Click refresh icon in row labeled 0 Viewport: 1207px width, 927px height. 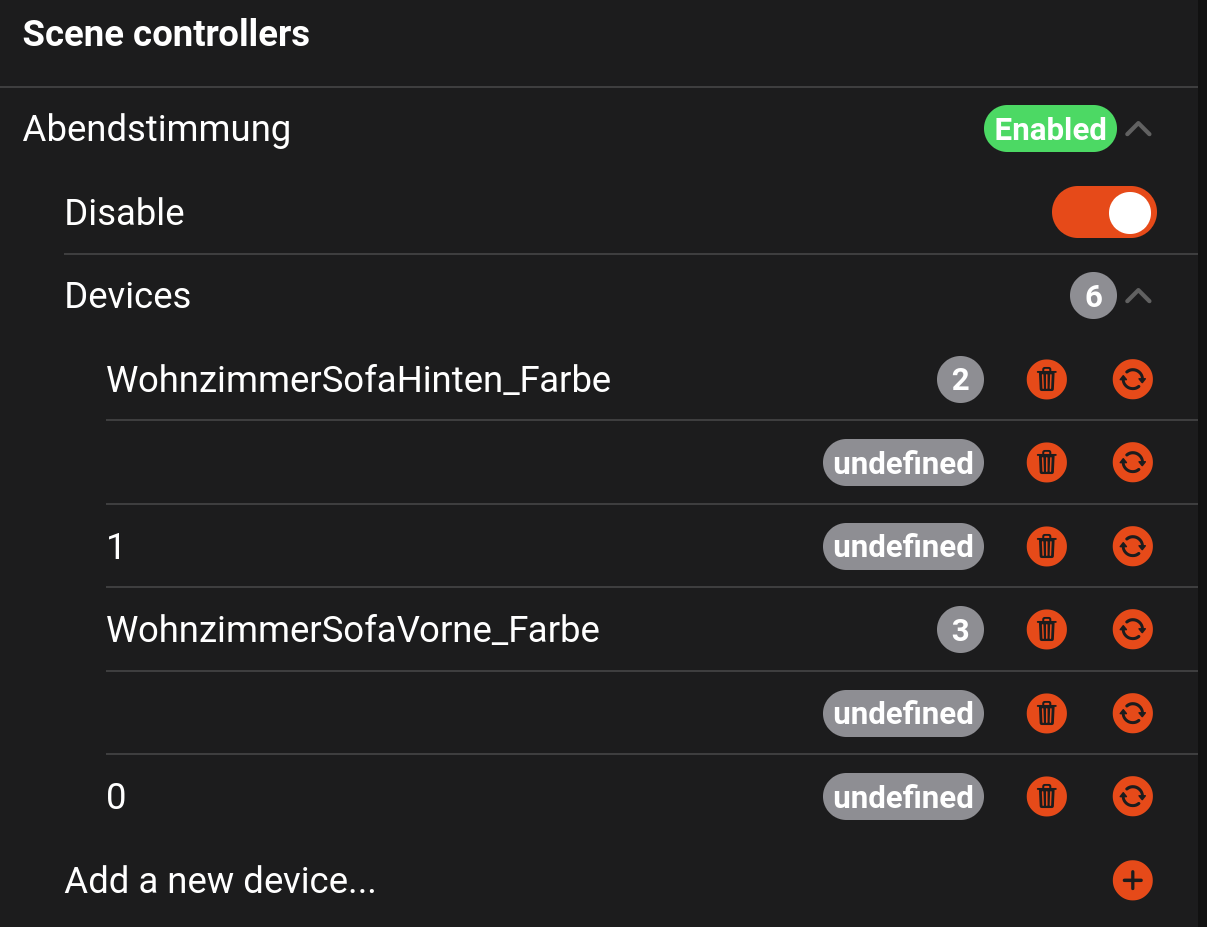point(1132,797)
